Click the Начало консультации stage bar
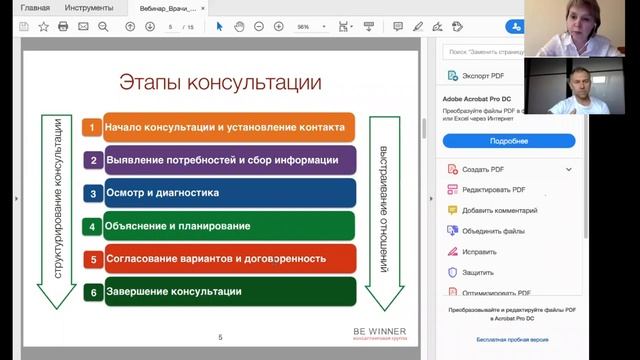640x360 pixels. pyautogui.click(x=229, y=127)
